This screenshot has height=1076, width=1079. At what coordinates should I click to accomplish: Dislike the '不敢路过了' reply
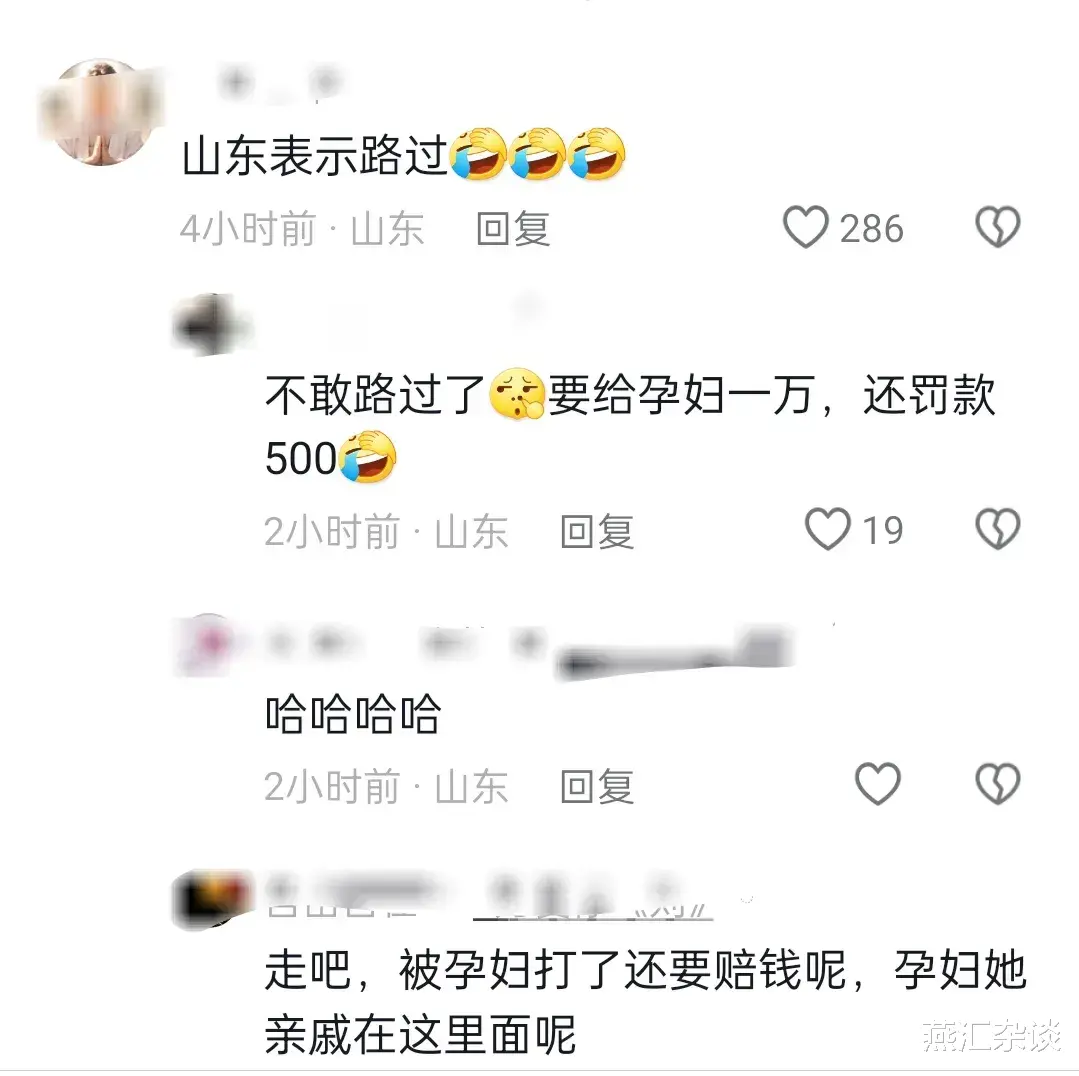tap(997, 529)
